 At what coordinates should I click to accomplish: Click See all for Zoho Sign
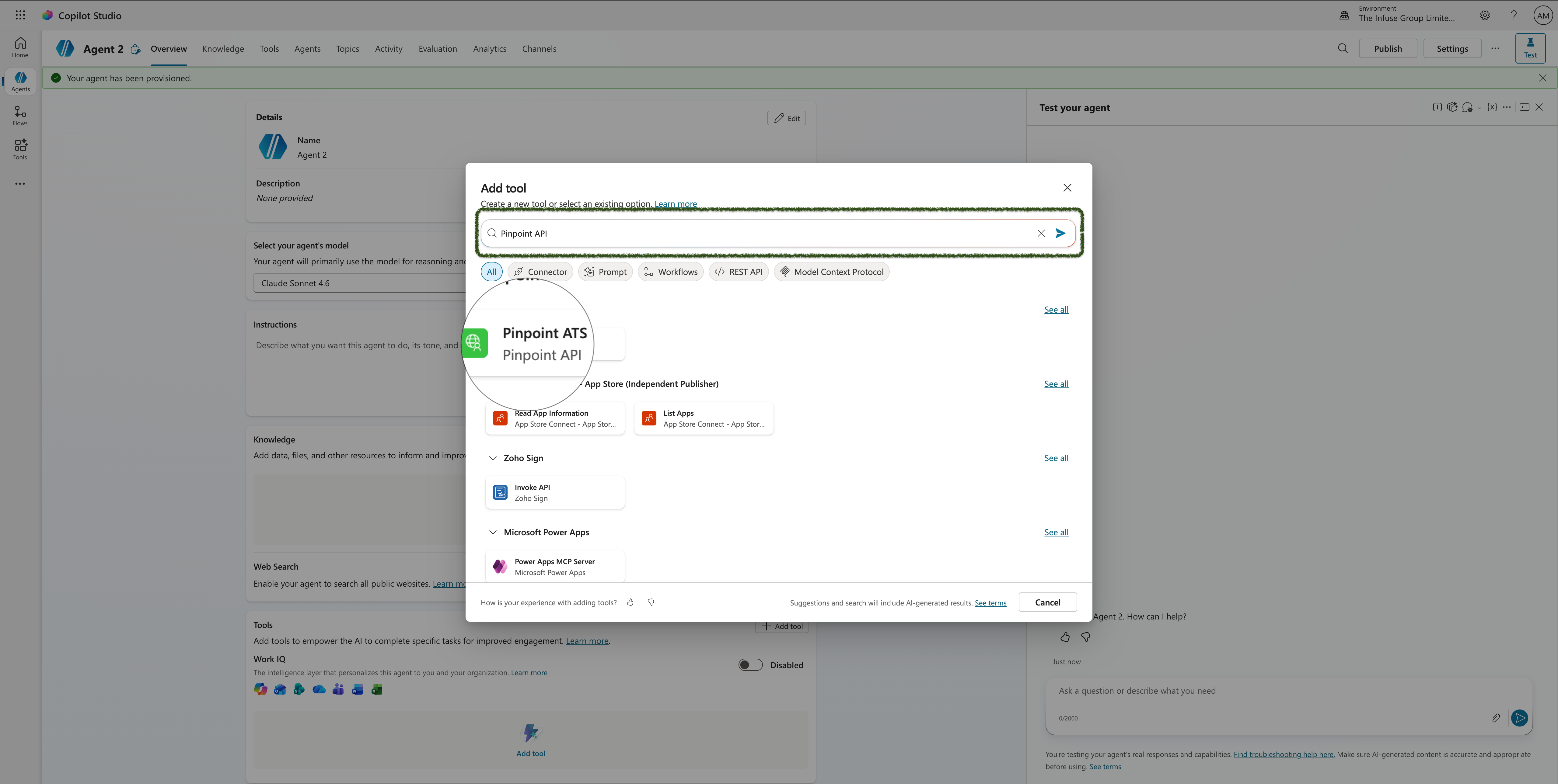pyautogui.click(x=1056, y=458)
